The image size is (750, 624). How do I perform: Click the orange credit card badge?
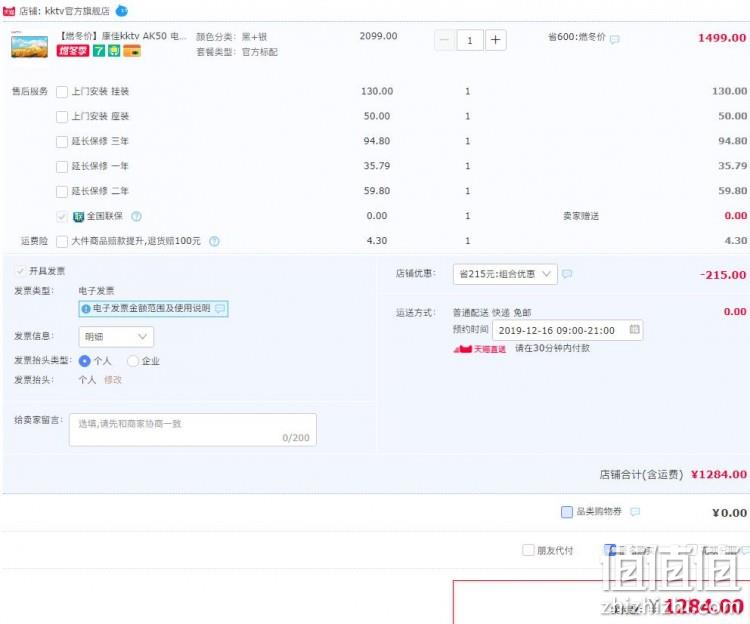click(x=132, y=50)
